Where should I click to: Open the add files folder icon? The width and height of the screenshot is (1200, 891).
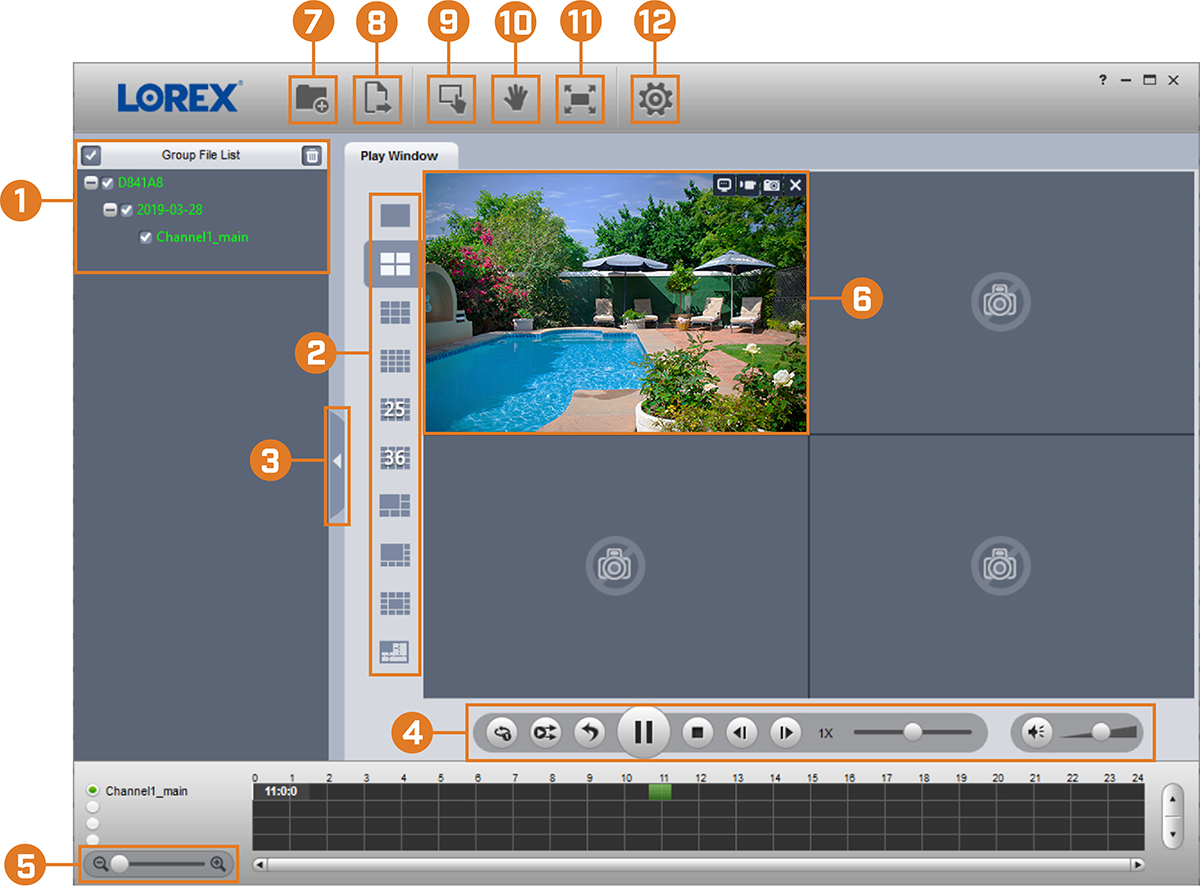[312, 99]
